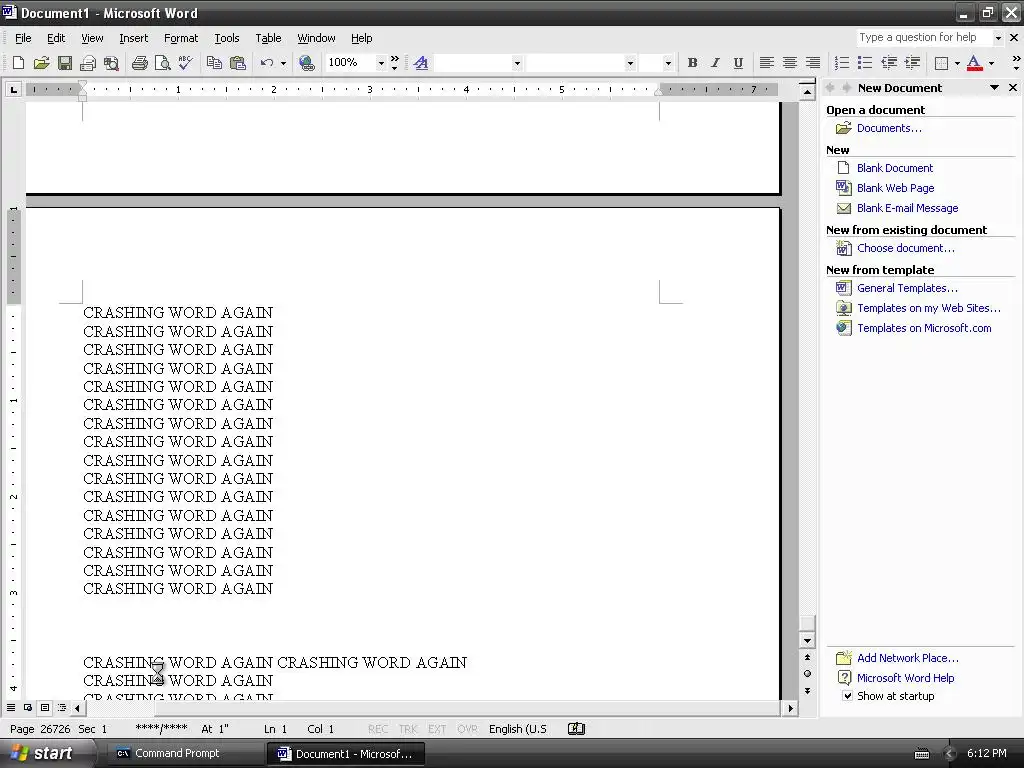Image resolution: width=1024 pixels, height=768 pixels.
Task: Undo the last action
Action: click(x=266, y=63)
